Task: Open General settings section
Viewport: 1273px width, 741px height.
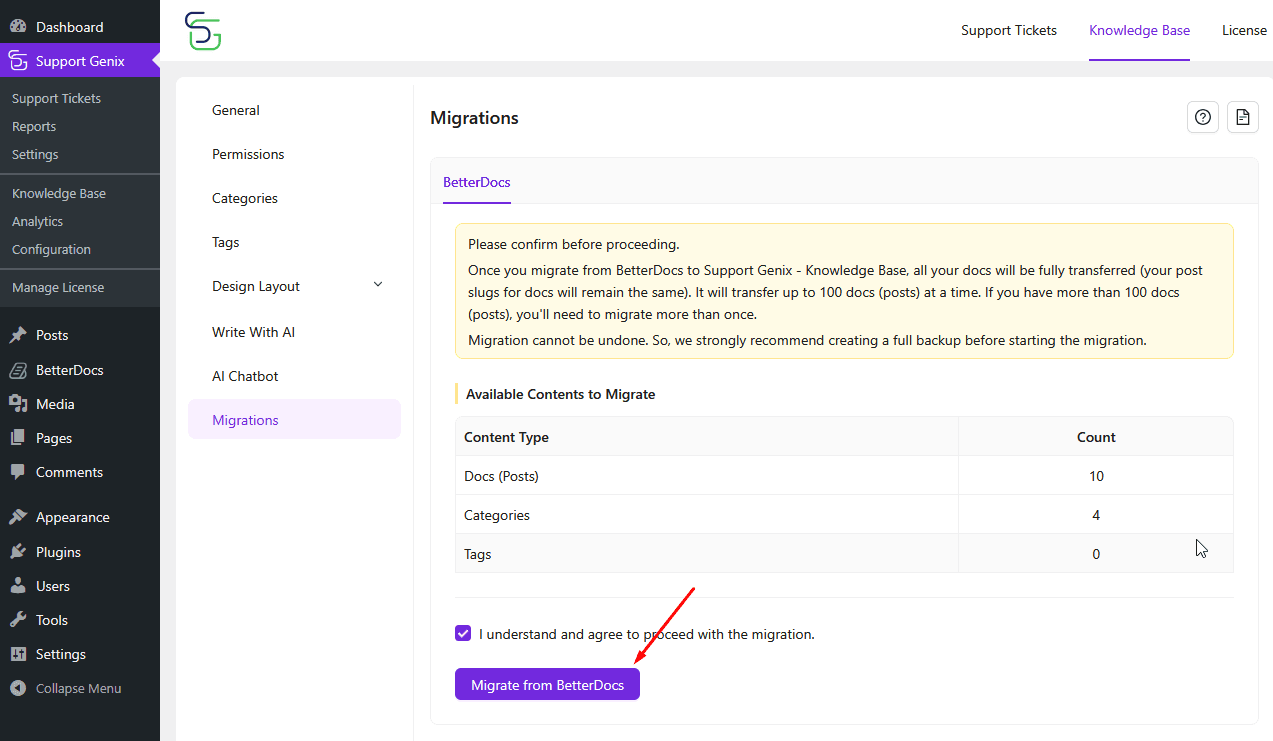Action: click(x=294, y=110)
